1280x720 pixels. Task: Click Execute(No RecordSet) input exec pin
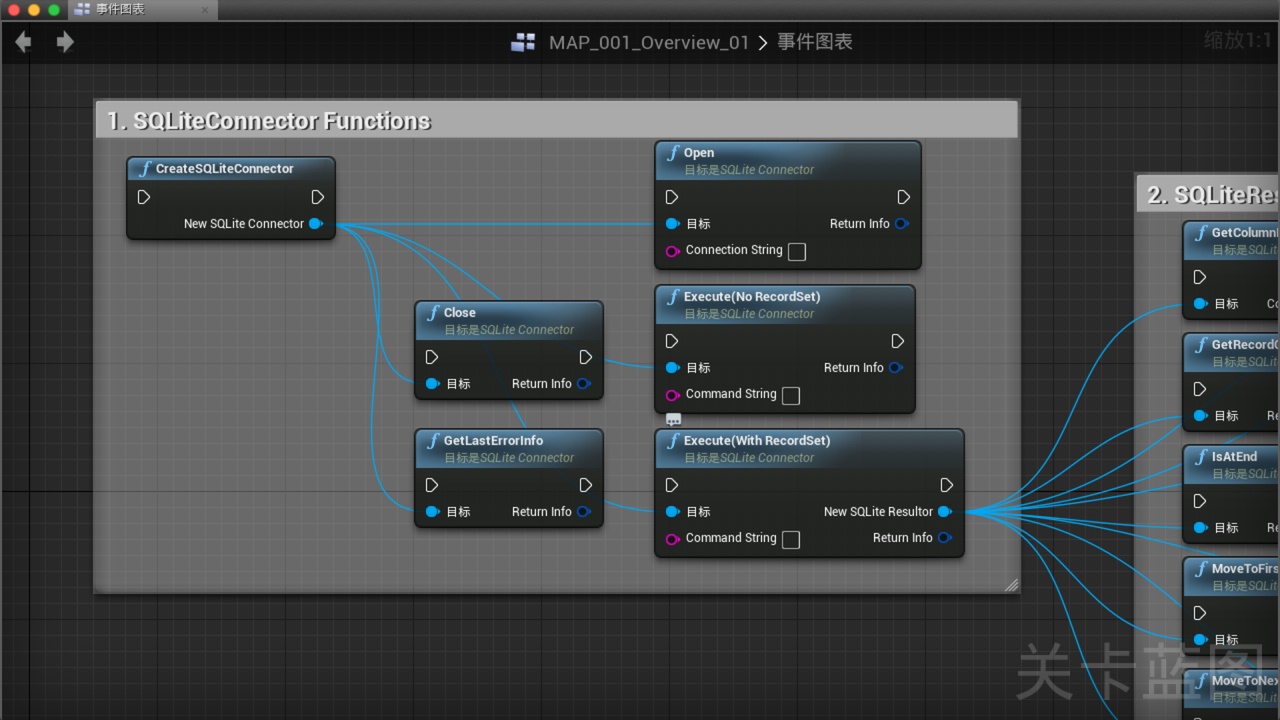672,341
